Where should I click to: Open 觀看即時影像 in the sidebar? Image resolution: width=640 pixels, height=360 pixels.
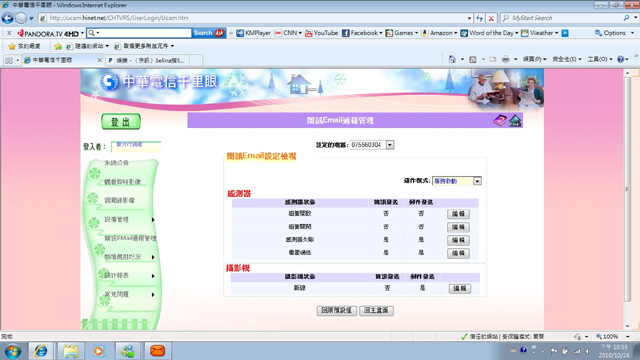coord(122,182)
